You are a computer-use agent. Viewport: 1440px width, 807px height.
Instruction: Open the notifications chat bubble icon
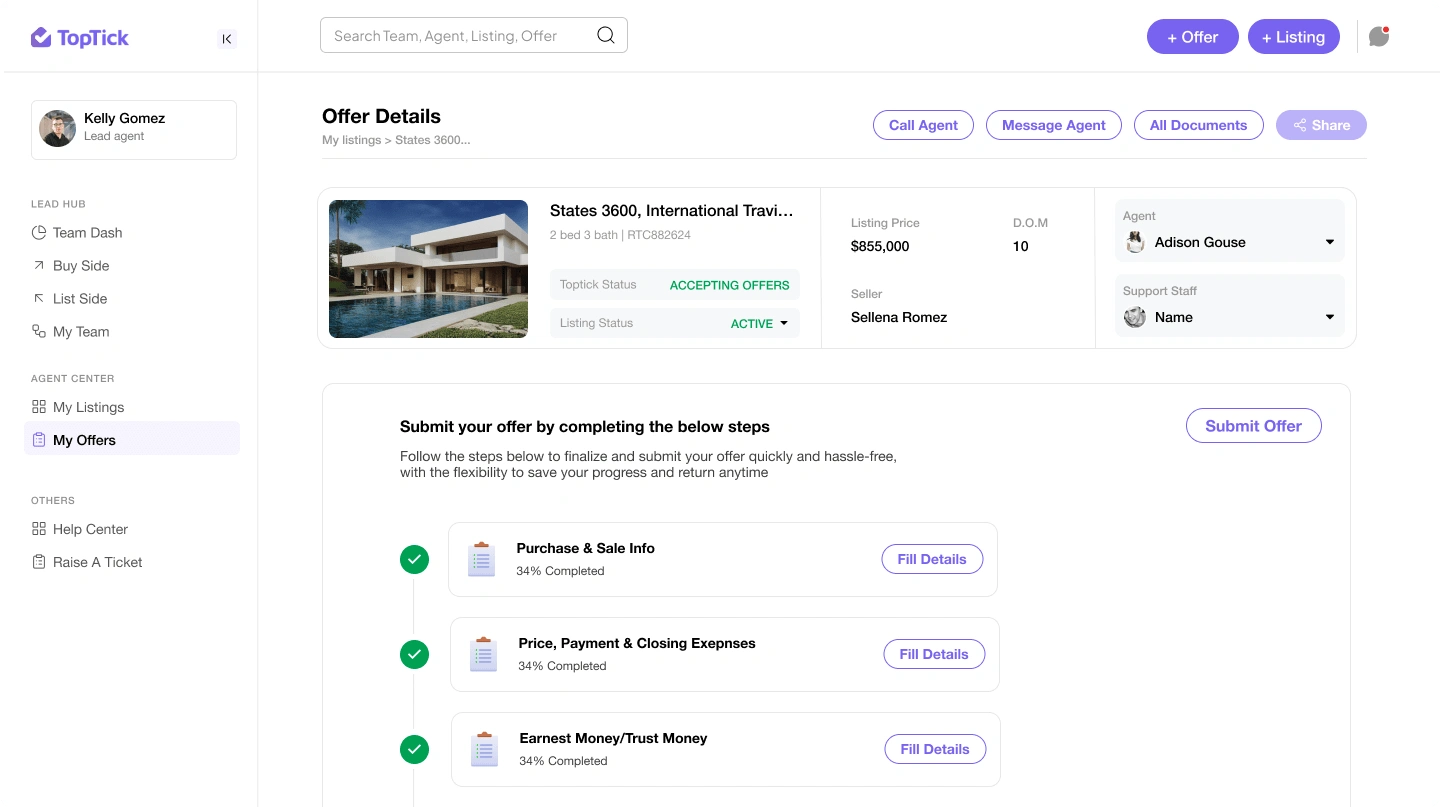pyautogui.click(x=1379, y=37)
